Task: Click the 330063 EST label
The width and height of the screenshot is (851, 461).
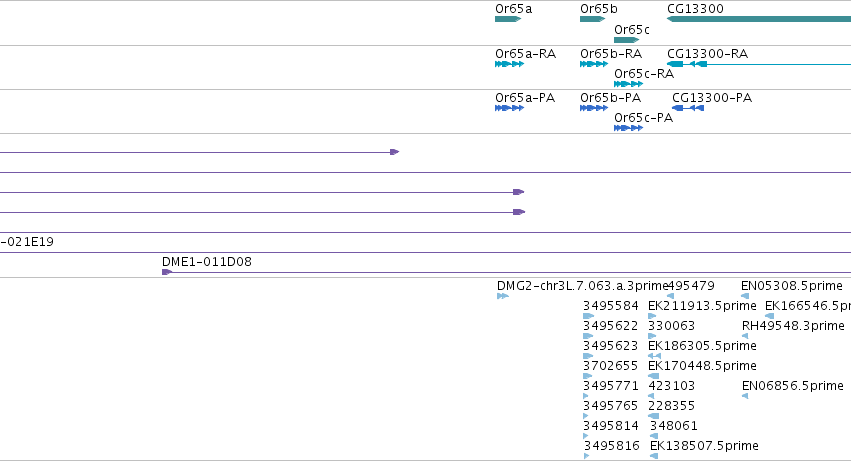Action: tap(671, 326)
